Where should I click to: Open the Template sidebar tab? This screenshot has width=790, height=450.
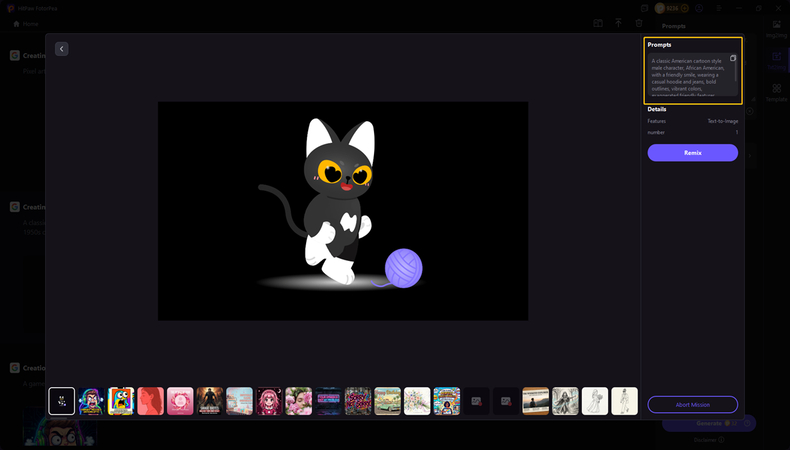[x=776, y=93]
